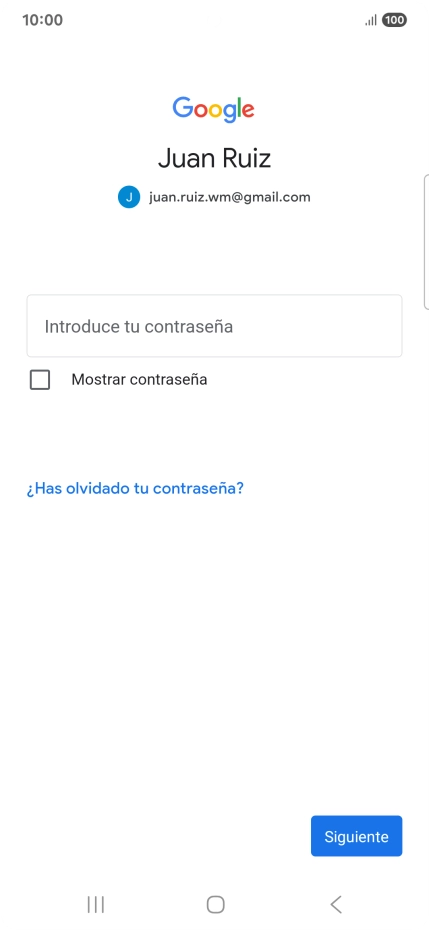Image resolution: width=429 pixels, height=930 pixels.
Task: Tap the green letter l in Google logo
Action: point(237,107)
